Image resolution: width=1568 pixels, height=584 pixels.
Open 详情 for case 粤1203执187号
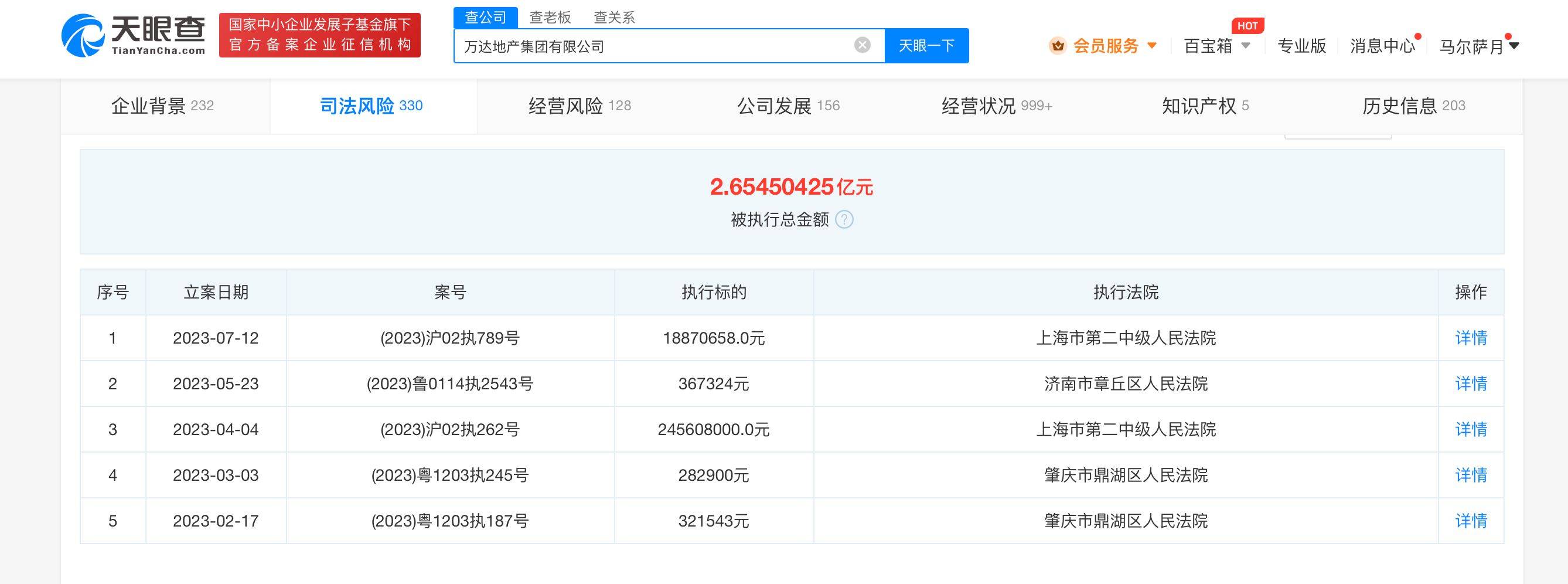[x=1471, y=521]
